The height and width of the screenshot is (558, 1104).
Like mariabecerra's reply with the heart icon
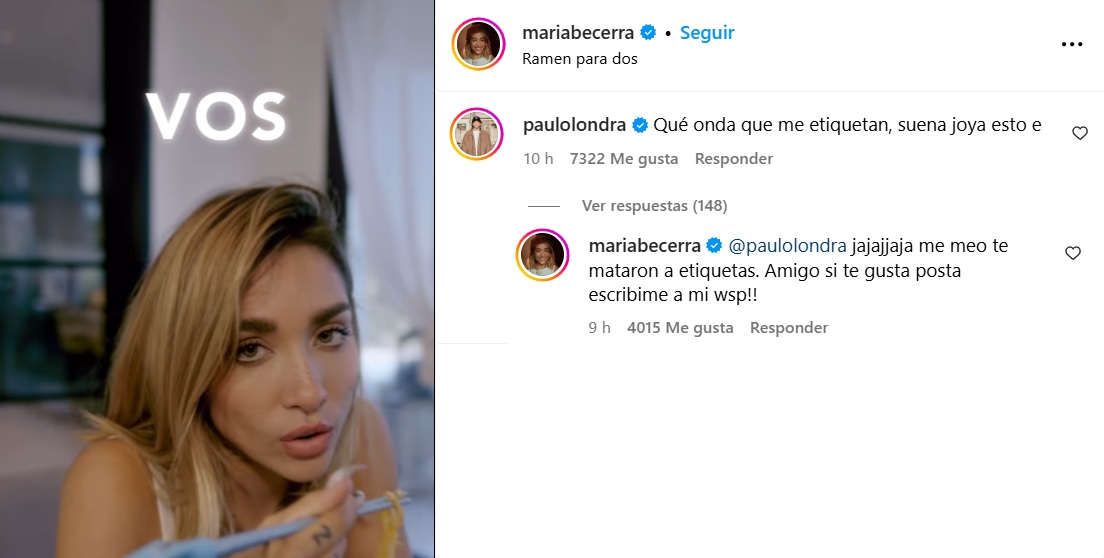point(1072,253)
